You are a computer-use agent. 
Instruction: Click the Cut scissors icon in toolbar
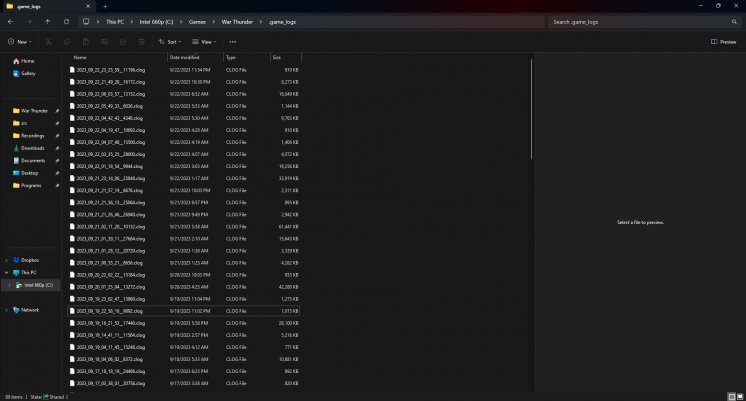(50, 42)
